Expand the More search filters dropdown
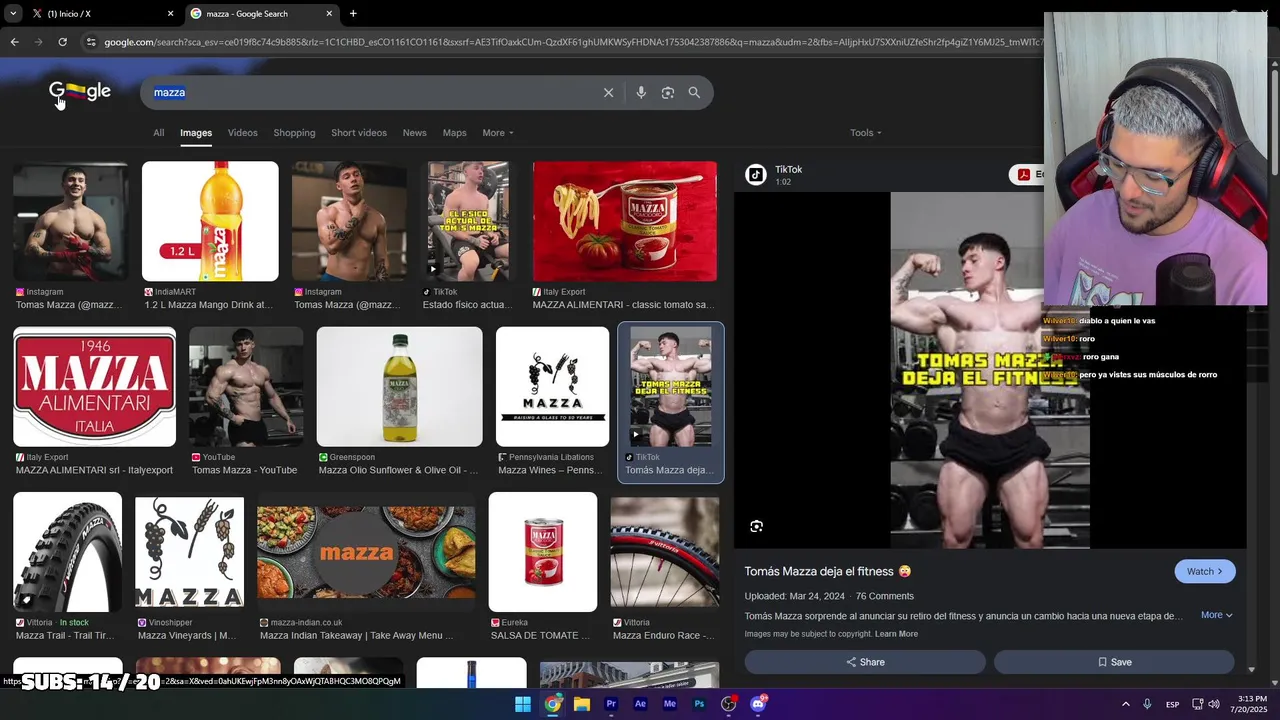Screen dimensions: 1280x720 [497, 132]
